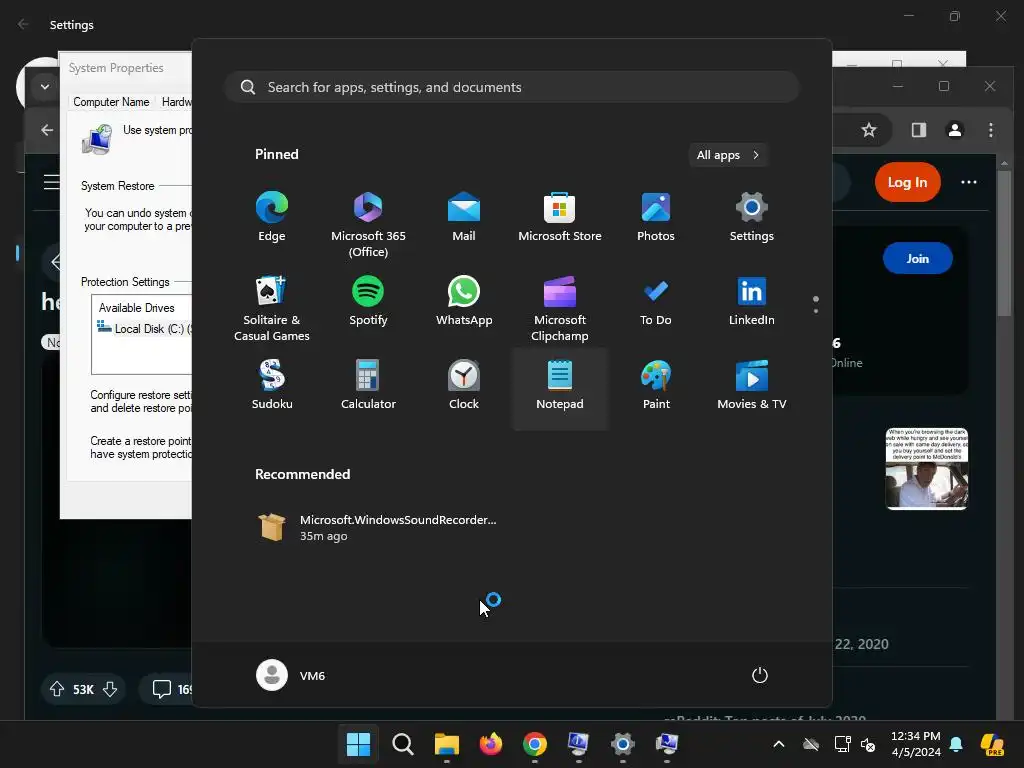Select the Hardware tab in System Properties
The width and height of the screenshot is (1024, 768).
[x=175, y=102]
